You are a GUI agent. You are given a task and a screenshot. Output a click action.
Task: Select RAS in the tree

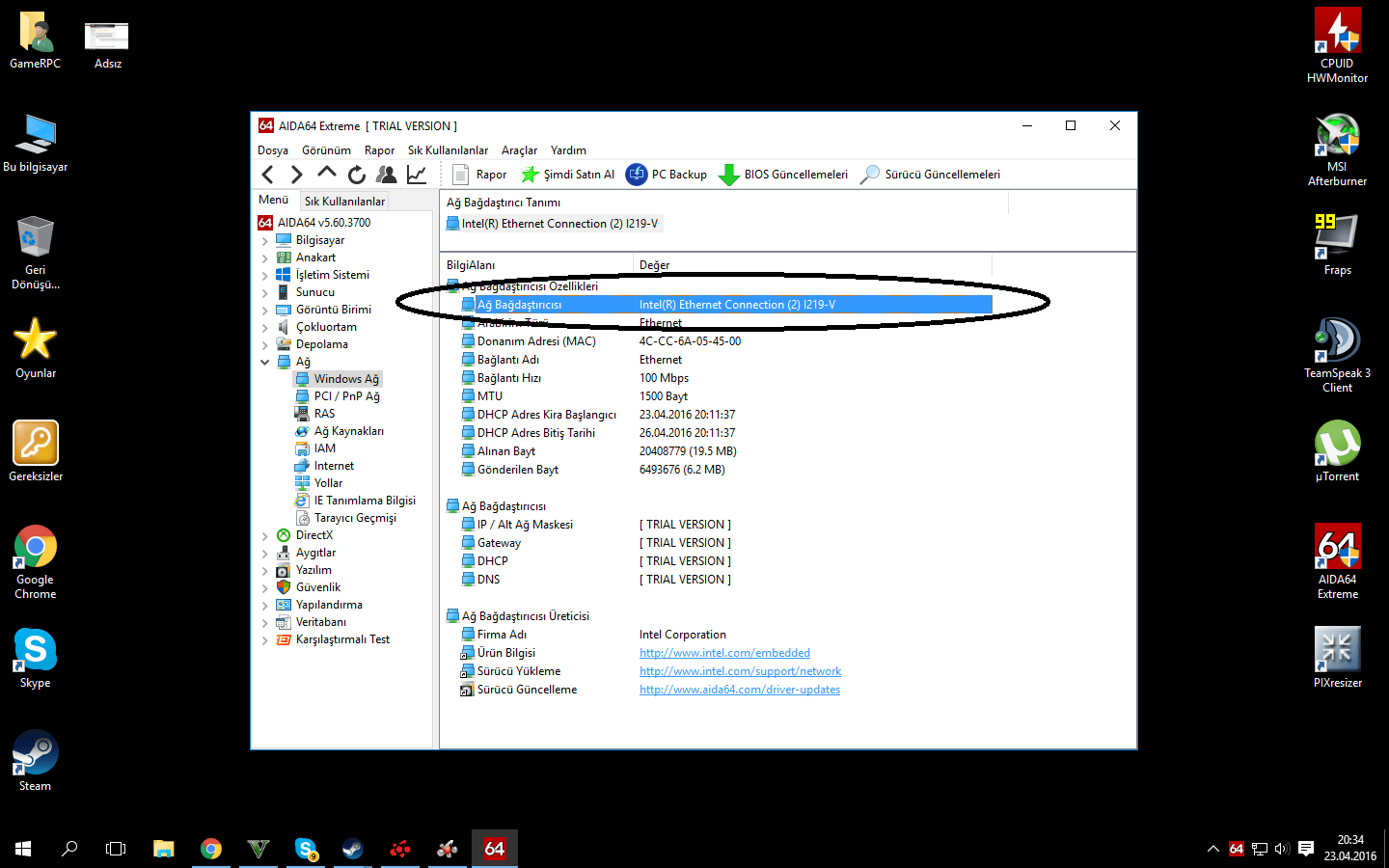(x=324, y=414)
